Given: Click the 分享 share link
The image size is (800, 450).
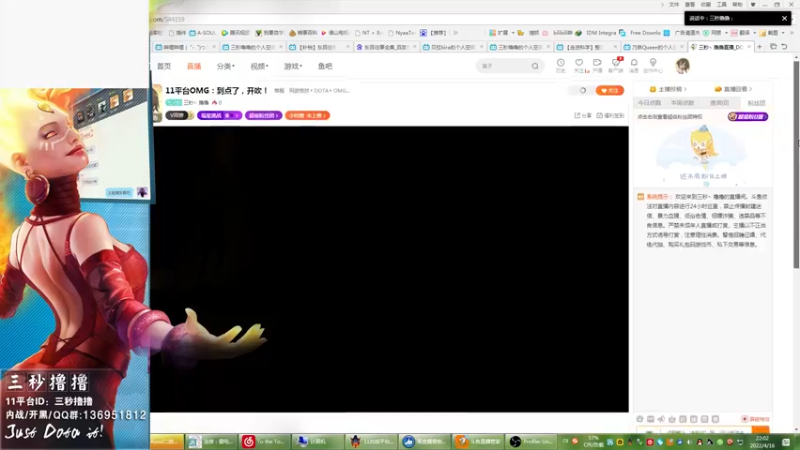Looking at the screenshot, I should pyautogui.click(x=583, y=115).
